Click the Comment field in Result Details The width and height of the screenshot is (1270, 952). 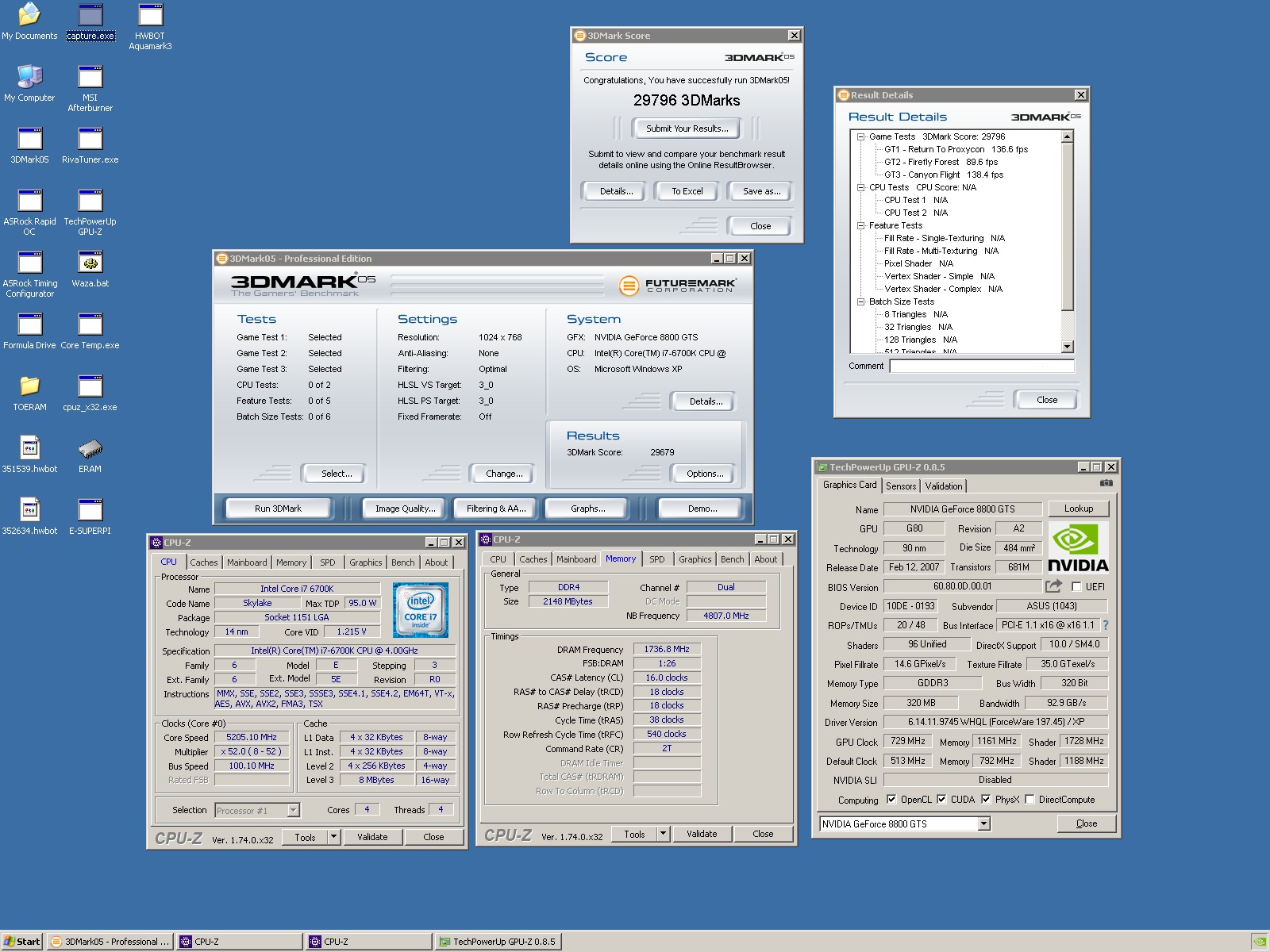982,366
